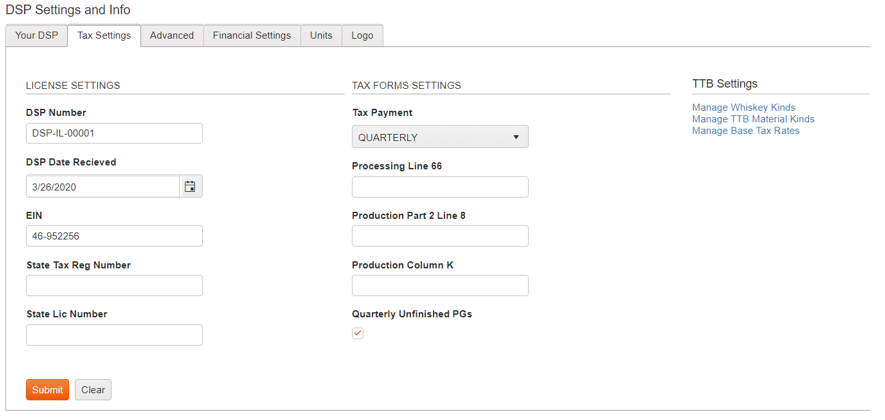Click the orange Submit button
The height and width of the screenshot is (420, 885).
click(47, 390)
